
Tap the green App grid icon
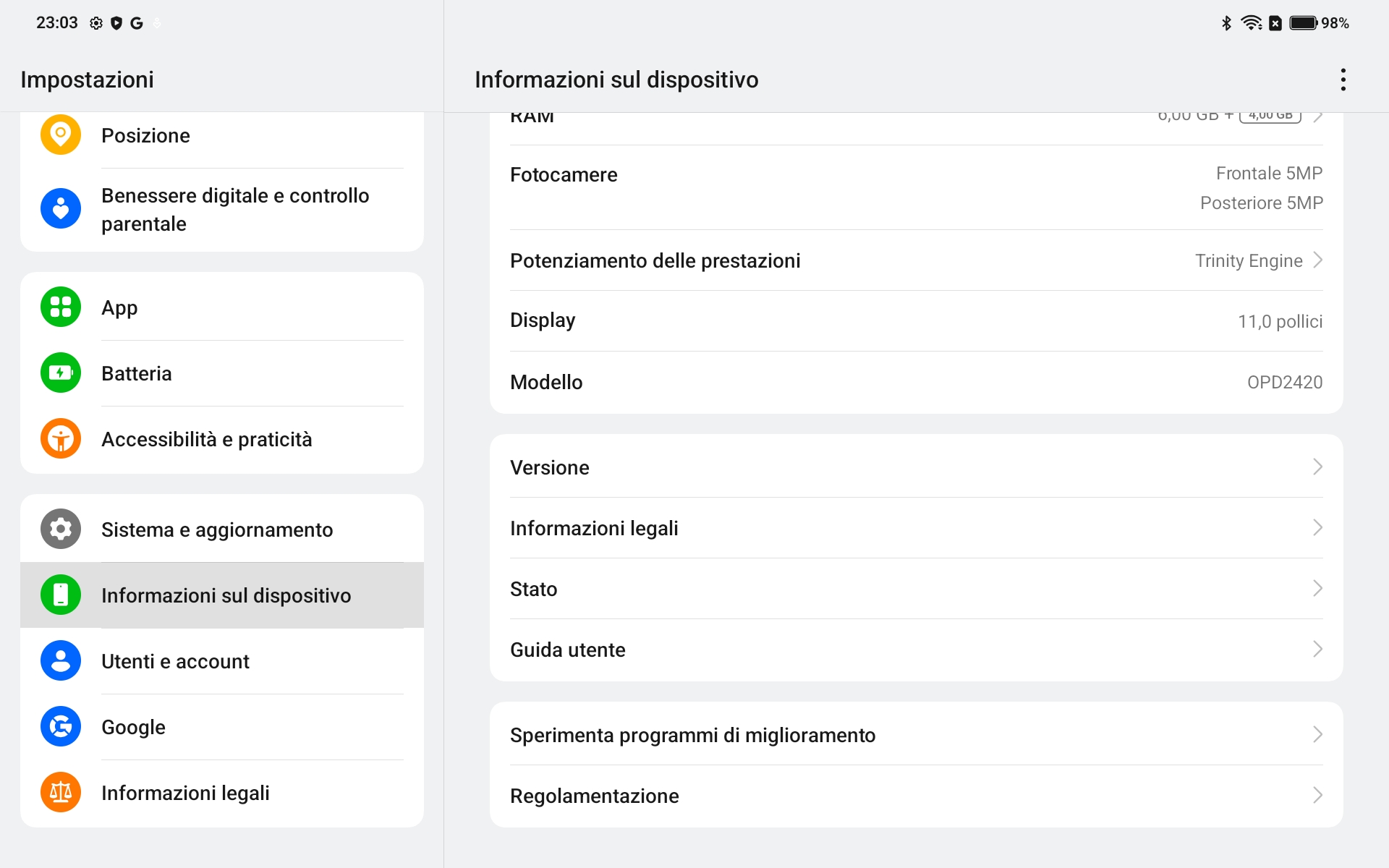pos(61,307)
